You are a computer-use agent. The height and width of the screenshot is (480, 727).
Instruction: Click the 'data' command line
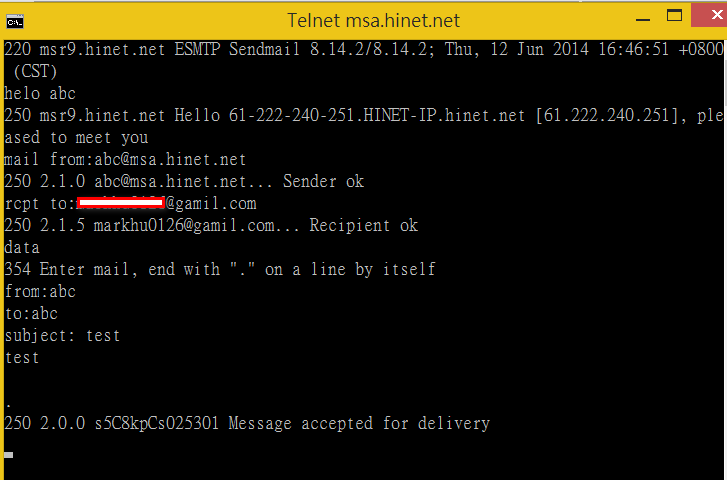click(x=22, y=248)
